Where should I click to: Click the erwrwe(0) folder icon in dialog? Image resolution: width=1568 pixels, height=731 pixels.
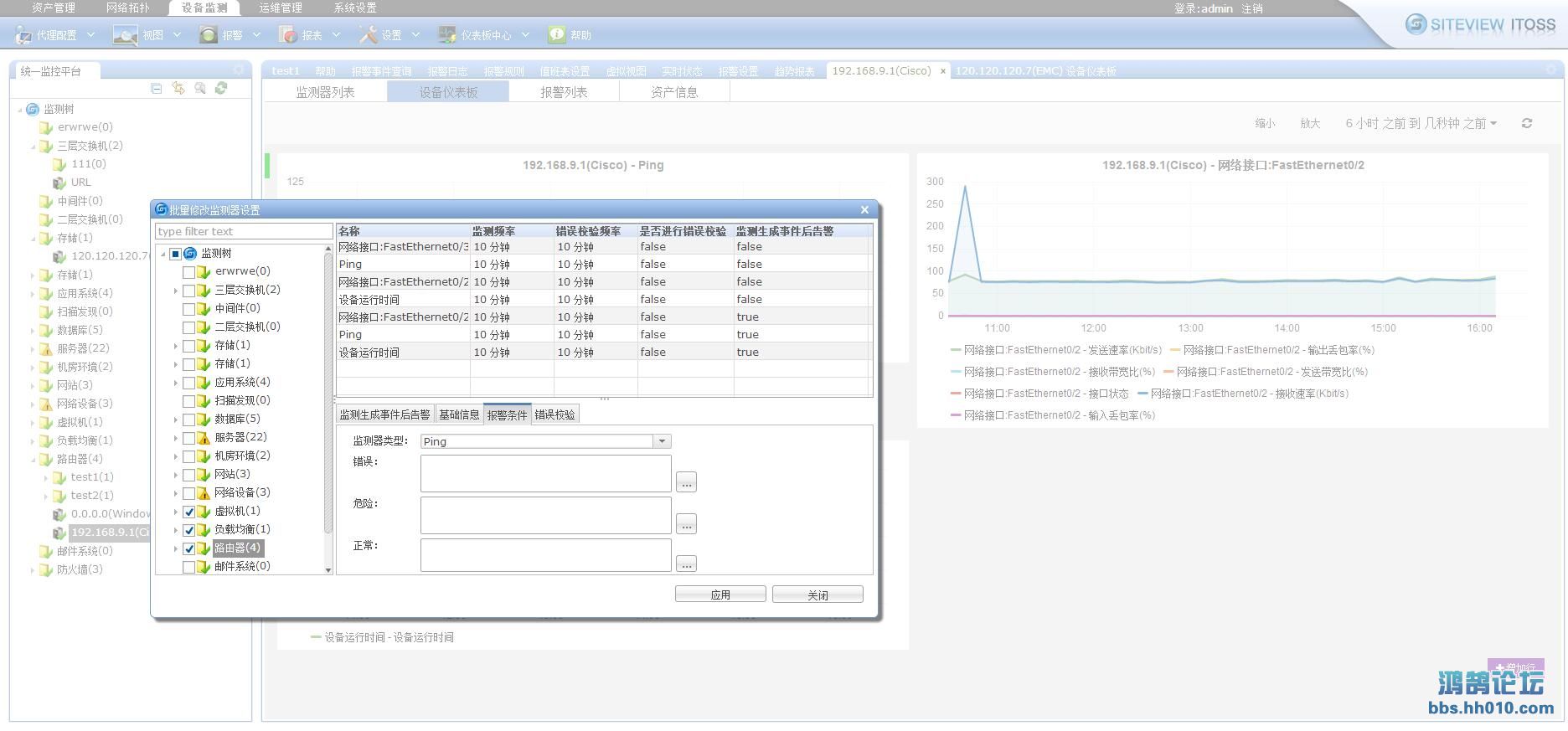[x=204, y=271]
